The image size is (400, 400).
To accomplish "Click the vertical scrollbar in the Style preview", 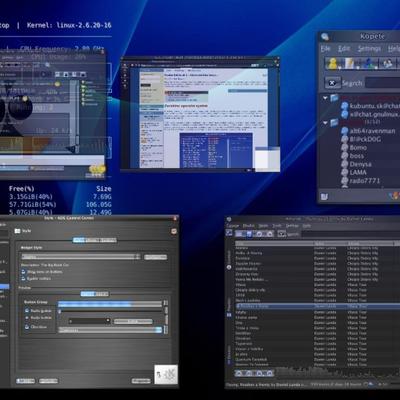I will pyautogui.click(x=166, y=317).
